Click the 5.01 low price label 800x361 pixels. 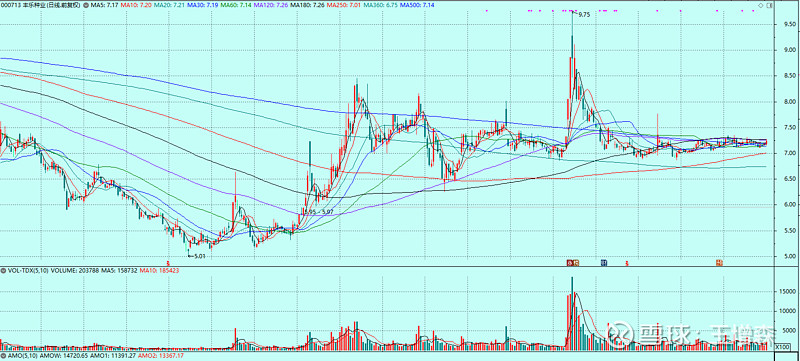(x=200, y=256)
